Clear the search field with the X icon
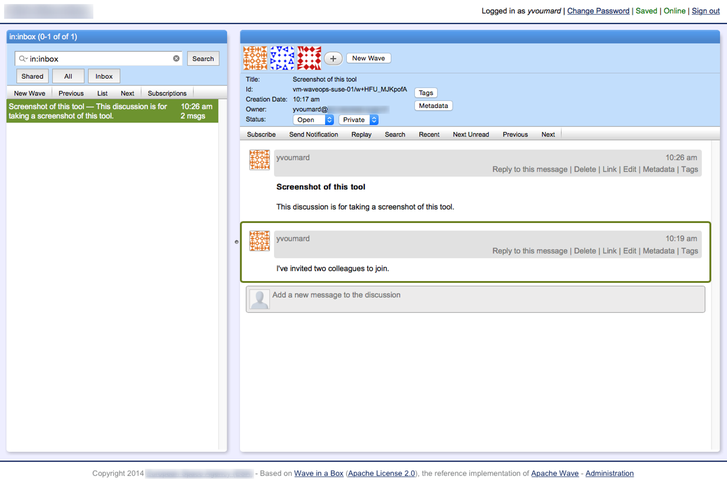Viewport: 727px width, 480px height. pos(177,59)
